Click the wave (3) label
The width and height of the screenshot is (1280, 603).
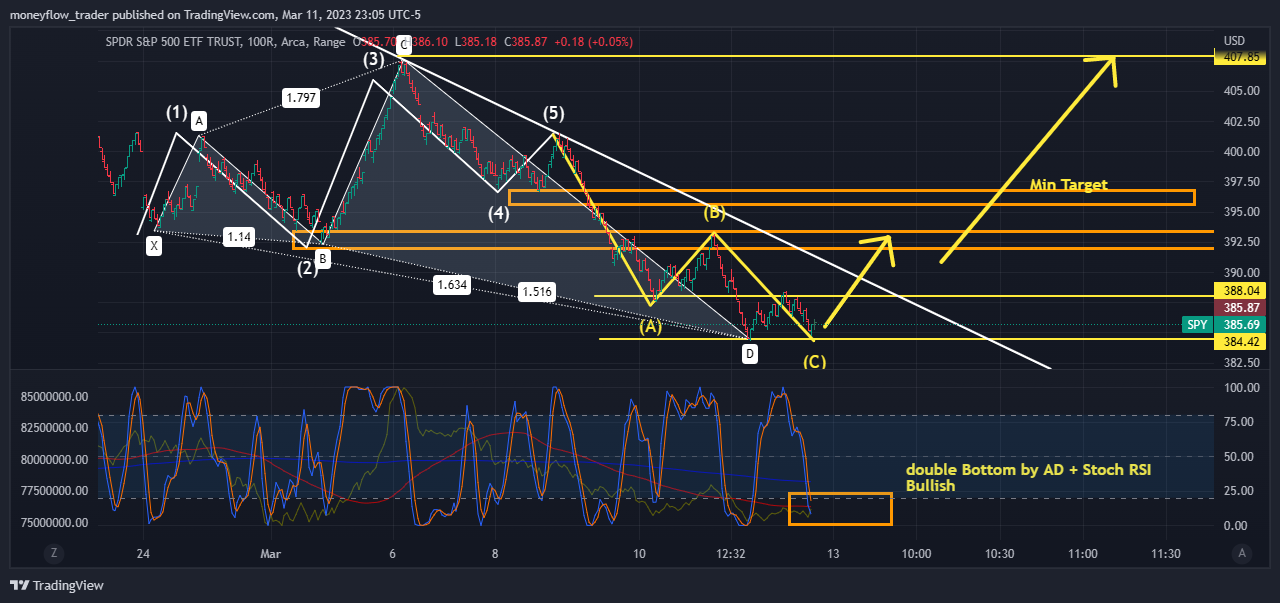click(x=374, y=60)
